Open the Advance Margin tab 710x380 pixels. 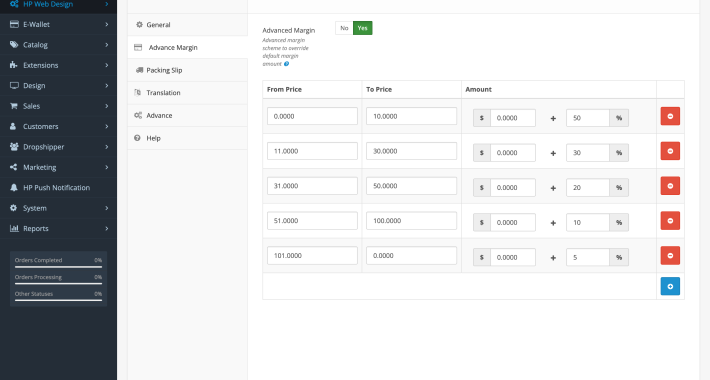click(x=187, y=47)
